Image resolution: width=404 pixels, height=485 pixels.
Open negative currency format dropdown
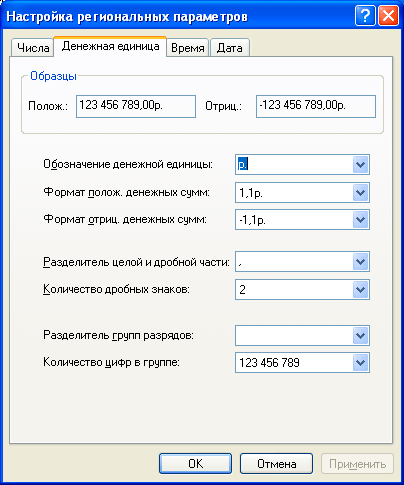click(360, 220)
